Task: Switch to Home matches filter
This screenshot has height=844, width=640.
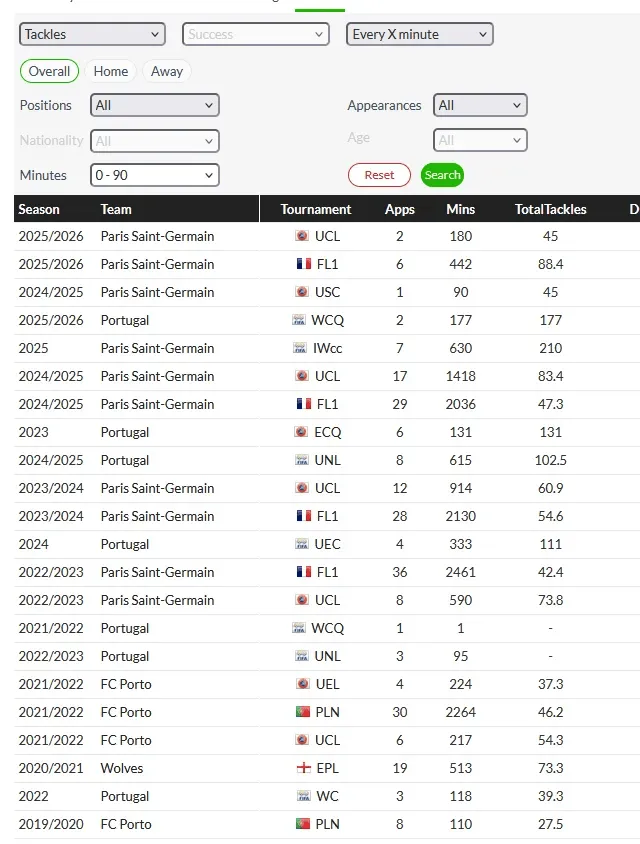Action: pos(111,72)
